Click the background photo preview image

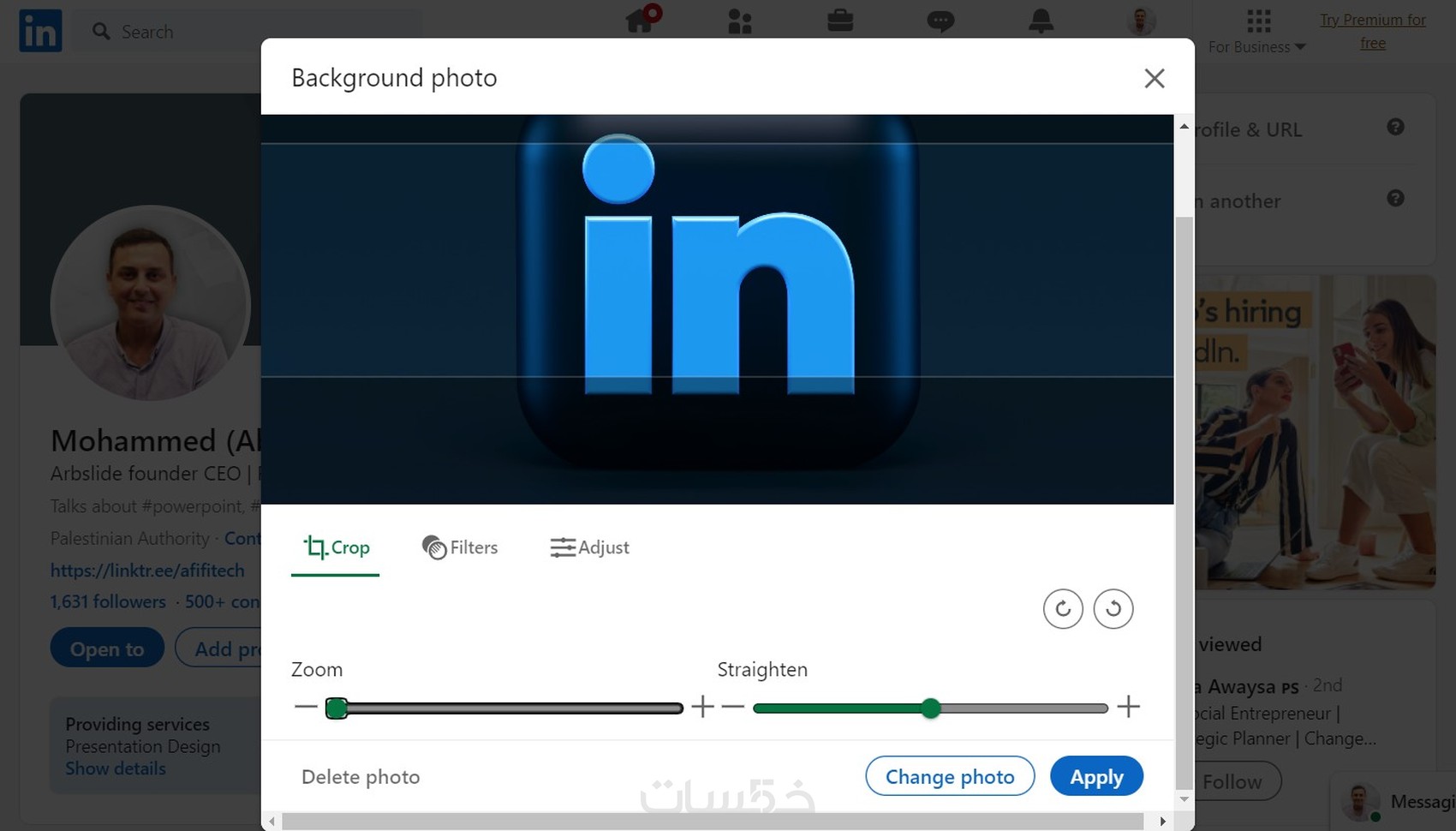pyautogui.click(x=717, y=309)
